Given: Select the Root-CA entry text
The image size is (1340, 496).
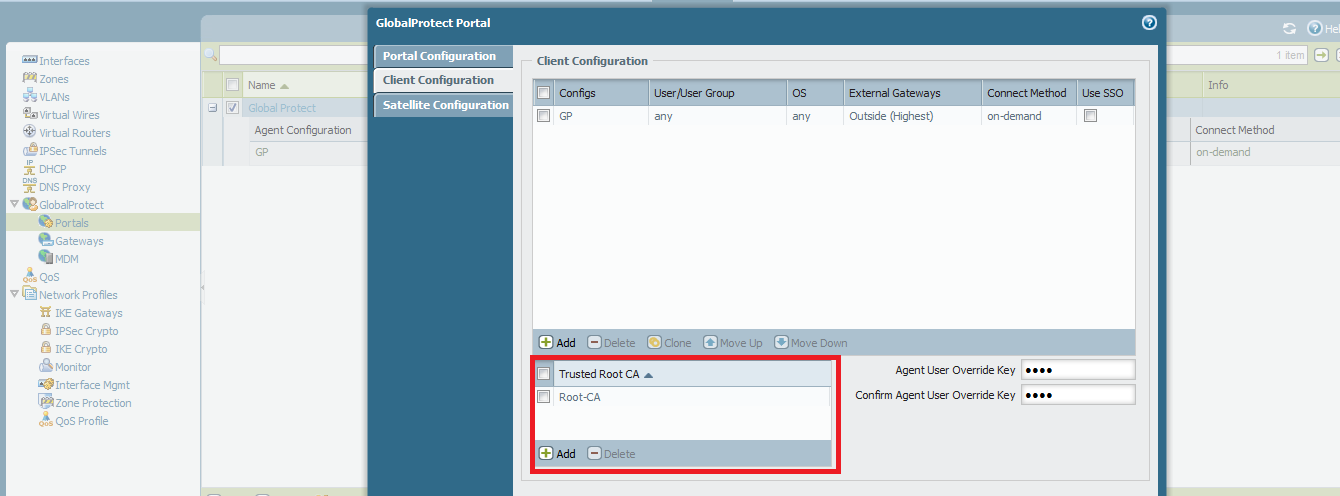Looking at the screenshot, I should (580, 397).
